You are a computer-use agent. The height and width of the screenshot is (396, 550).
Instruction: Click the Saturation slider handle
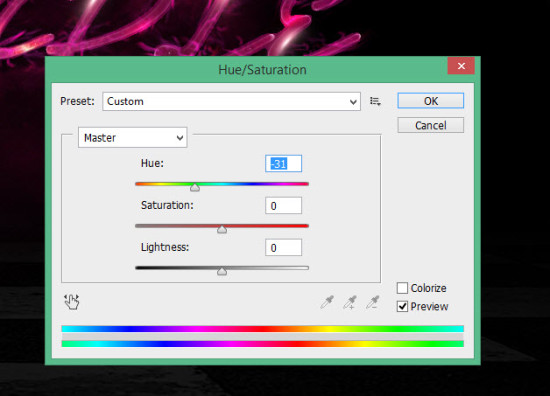[x=222, y=230]
